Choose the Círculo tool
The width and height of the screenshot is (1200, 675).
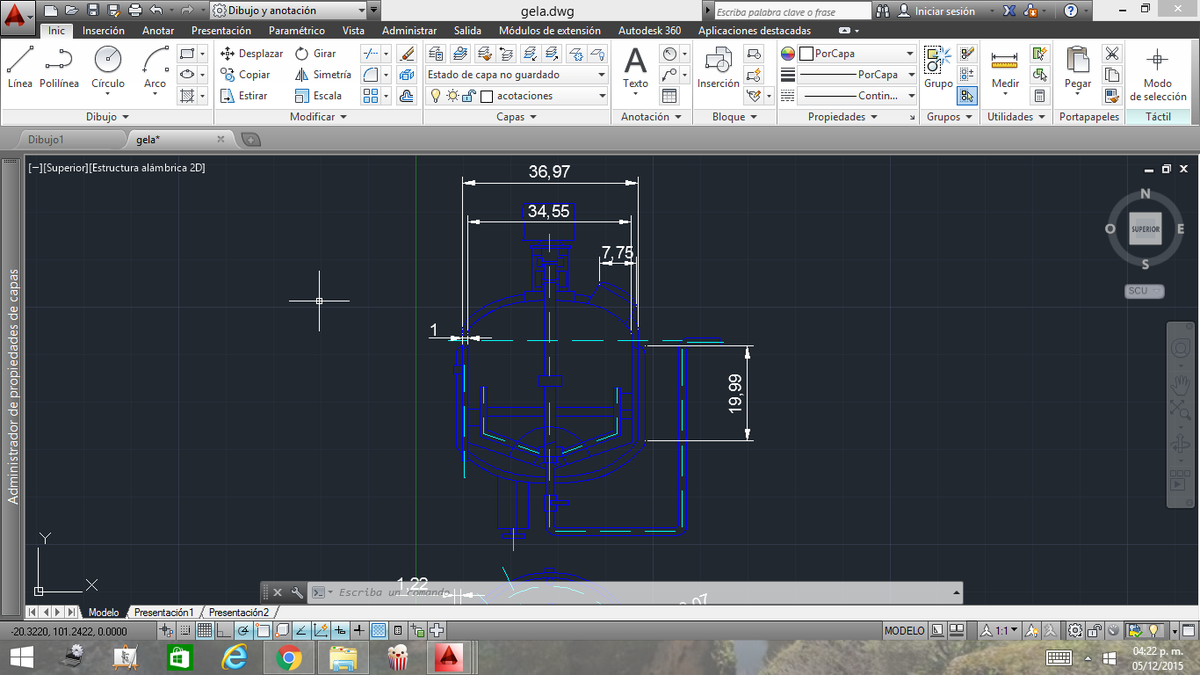coord(108,68)
